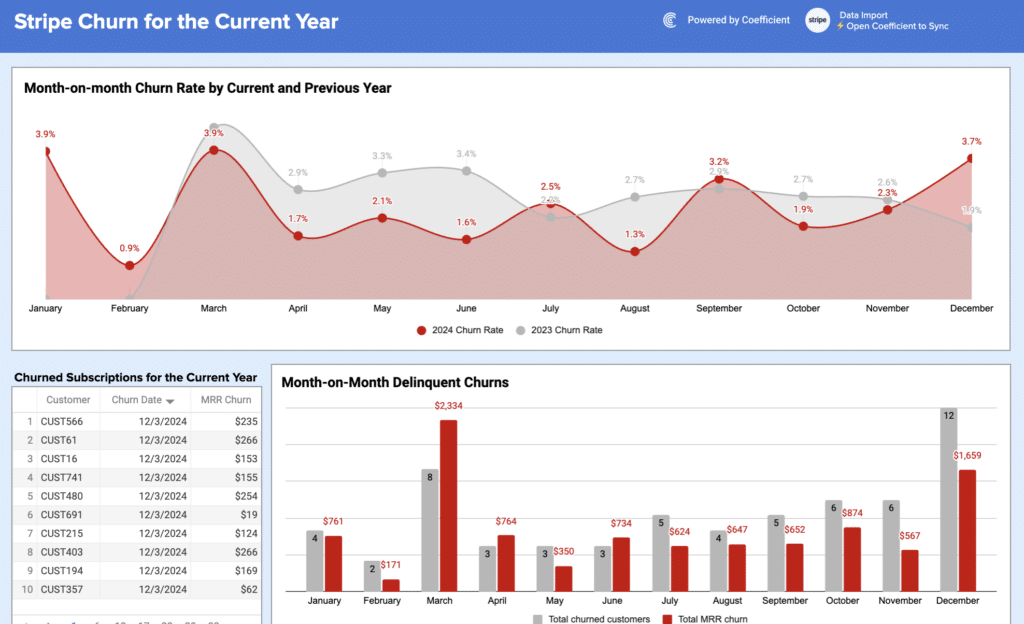Click the June 2023 3.4% gray point

coord(466,171)
